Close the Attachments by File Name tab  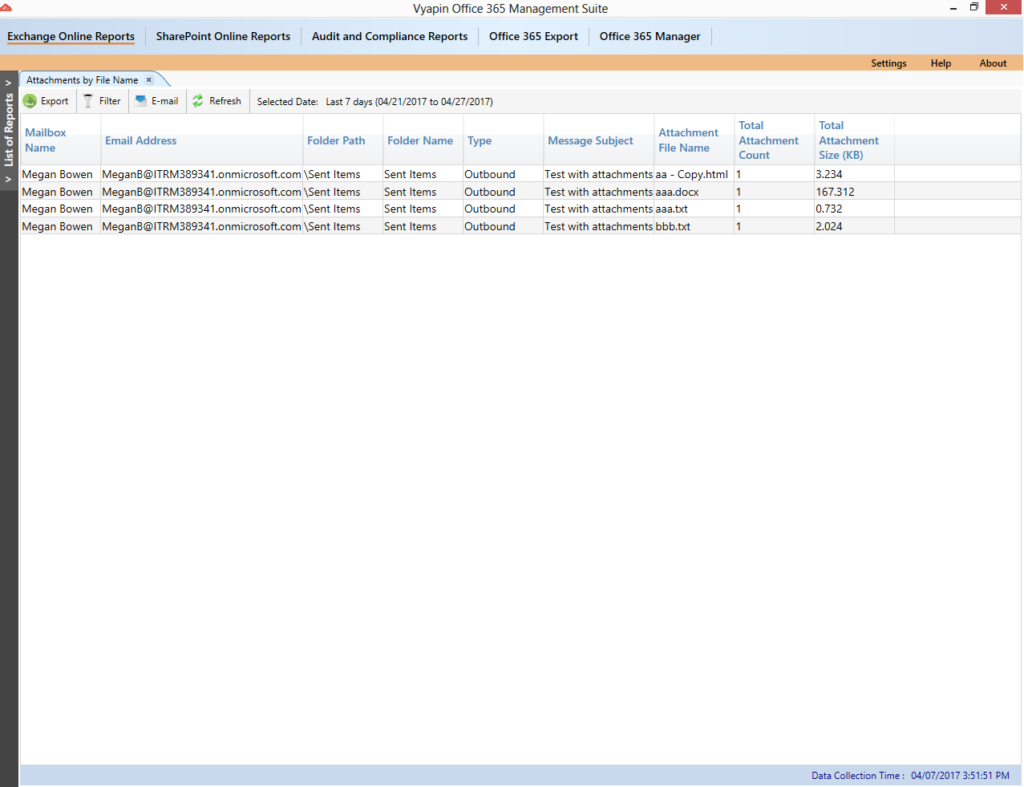click(149, 80)
